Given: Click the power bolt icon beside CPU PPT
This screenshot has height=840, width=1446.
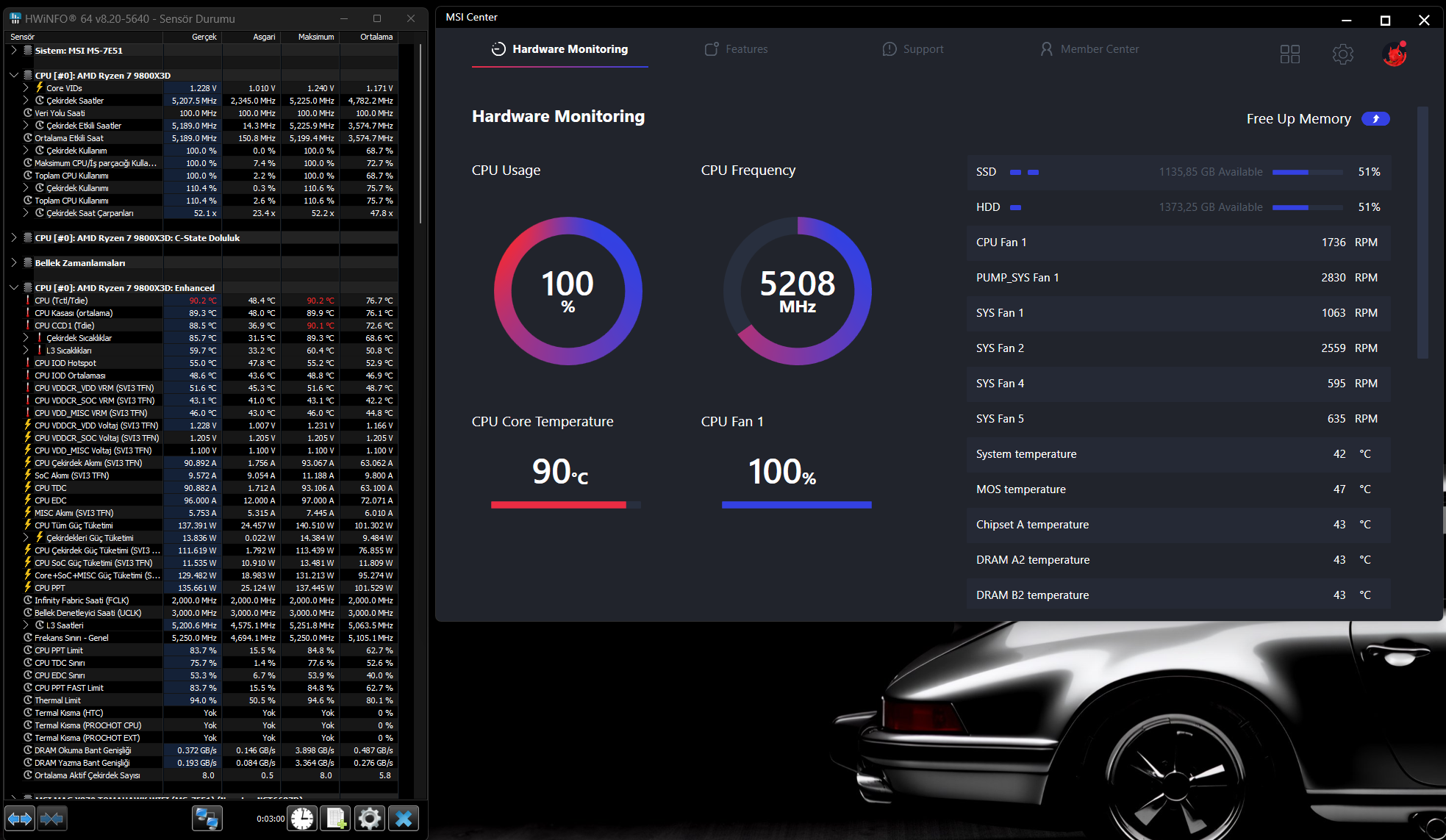Looking at the screenshot, I should coord(28,588).
